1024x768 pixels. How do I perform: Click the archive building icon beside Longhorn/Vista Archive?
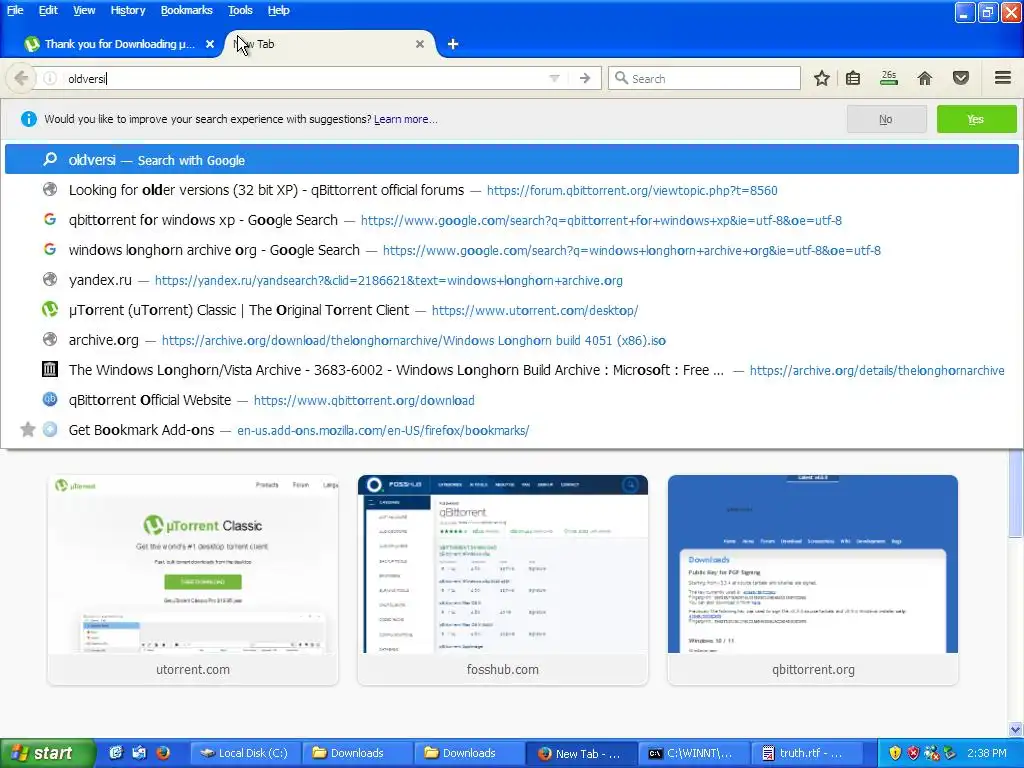(50, 370)
